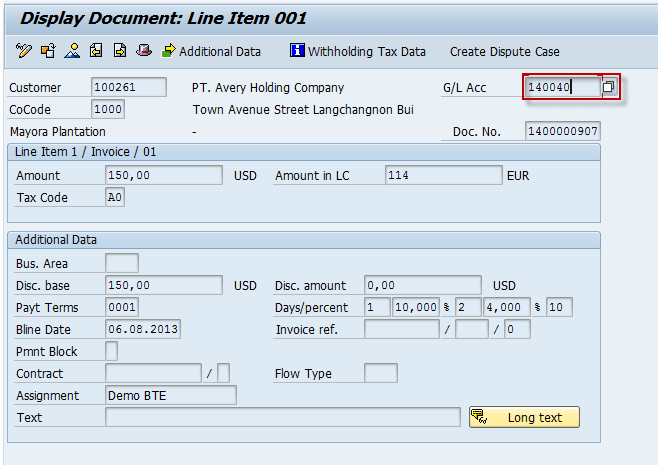Click the Mayora Plantation text
The image size is (658, 465).
(x=57, y=132)
